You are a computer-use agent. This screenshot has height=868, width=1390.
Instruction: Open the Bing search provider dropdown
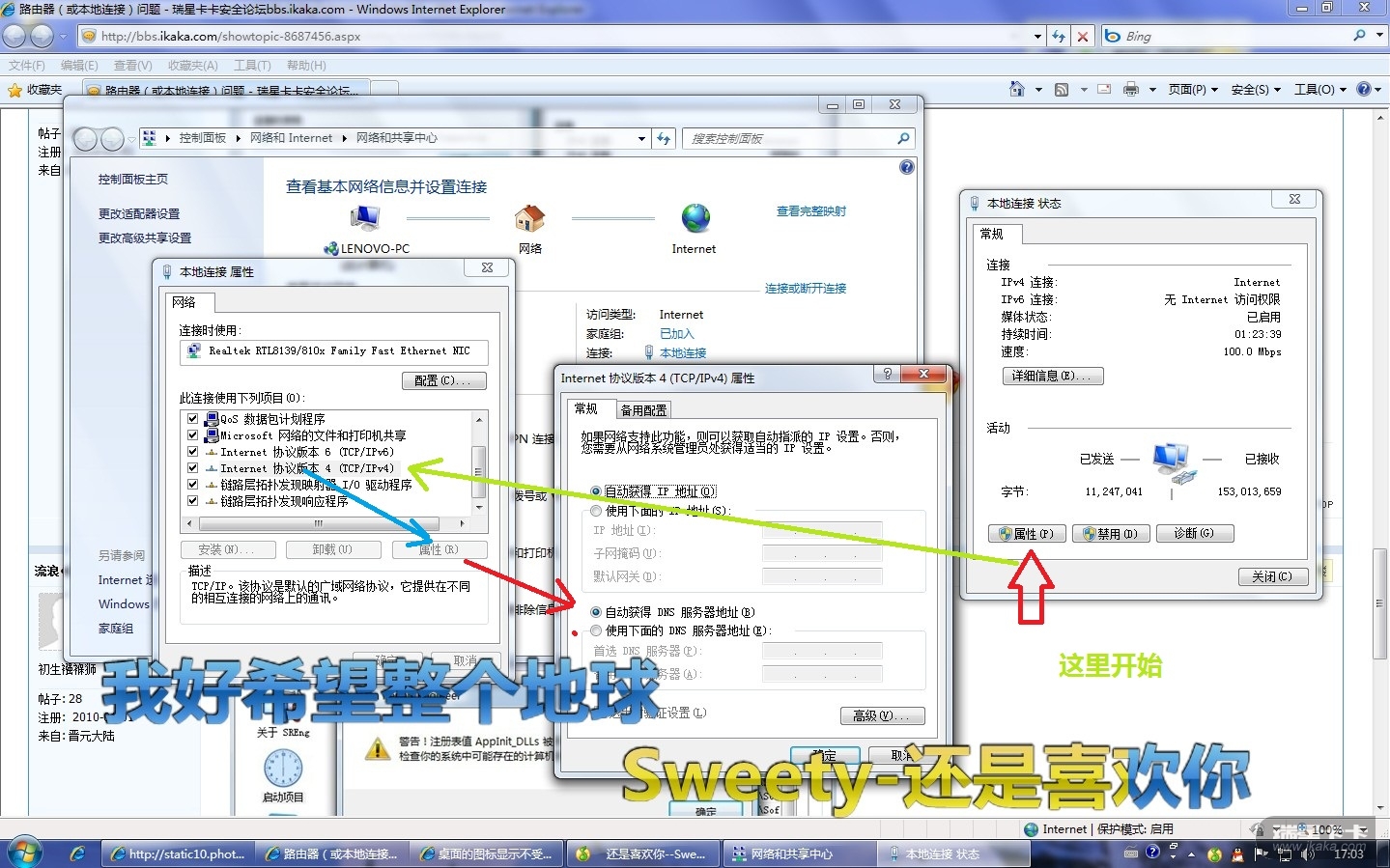[x=1379, y=36]
